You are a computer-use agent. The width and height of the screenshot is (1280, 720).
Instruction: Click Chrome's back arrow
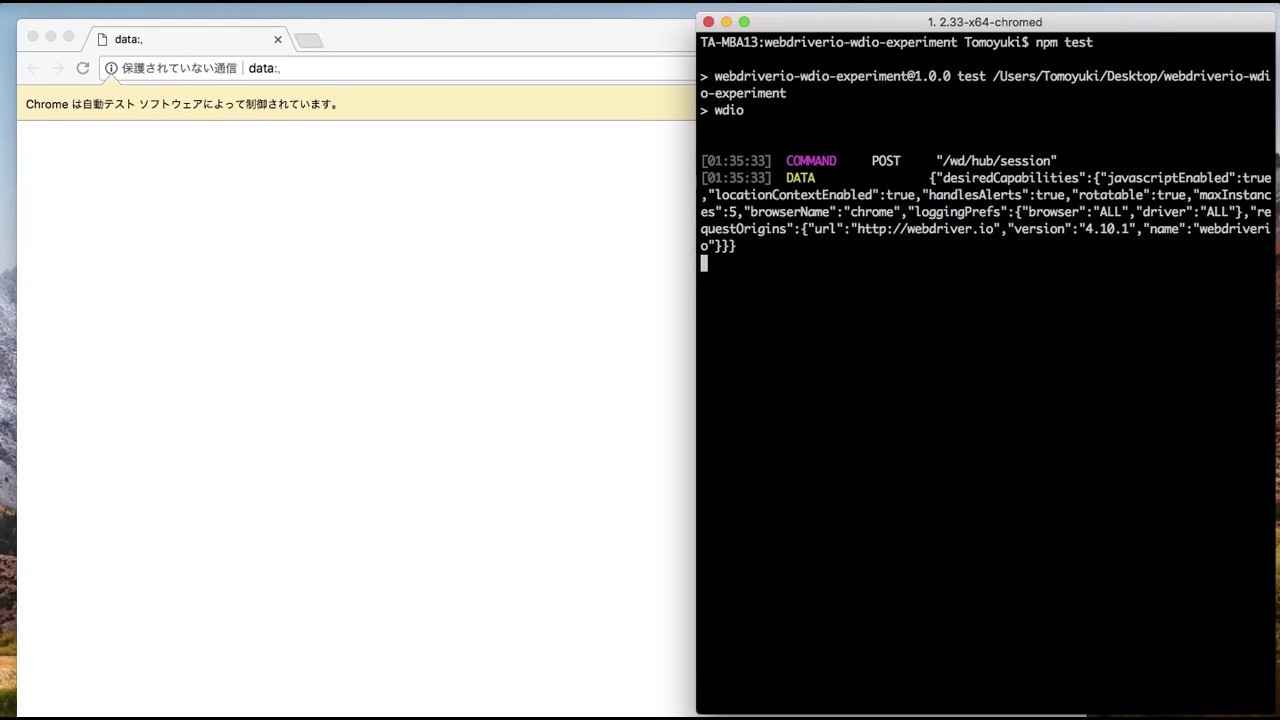point(33,68)
